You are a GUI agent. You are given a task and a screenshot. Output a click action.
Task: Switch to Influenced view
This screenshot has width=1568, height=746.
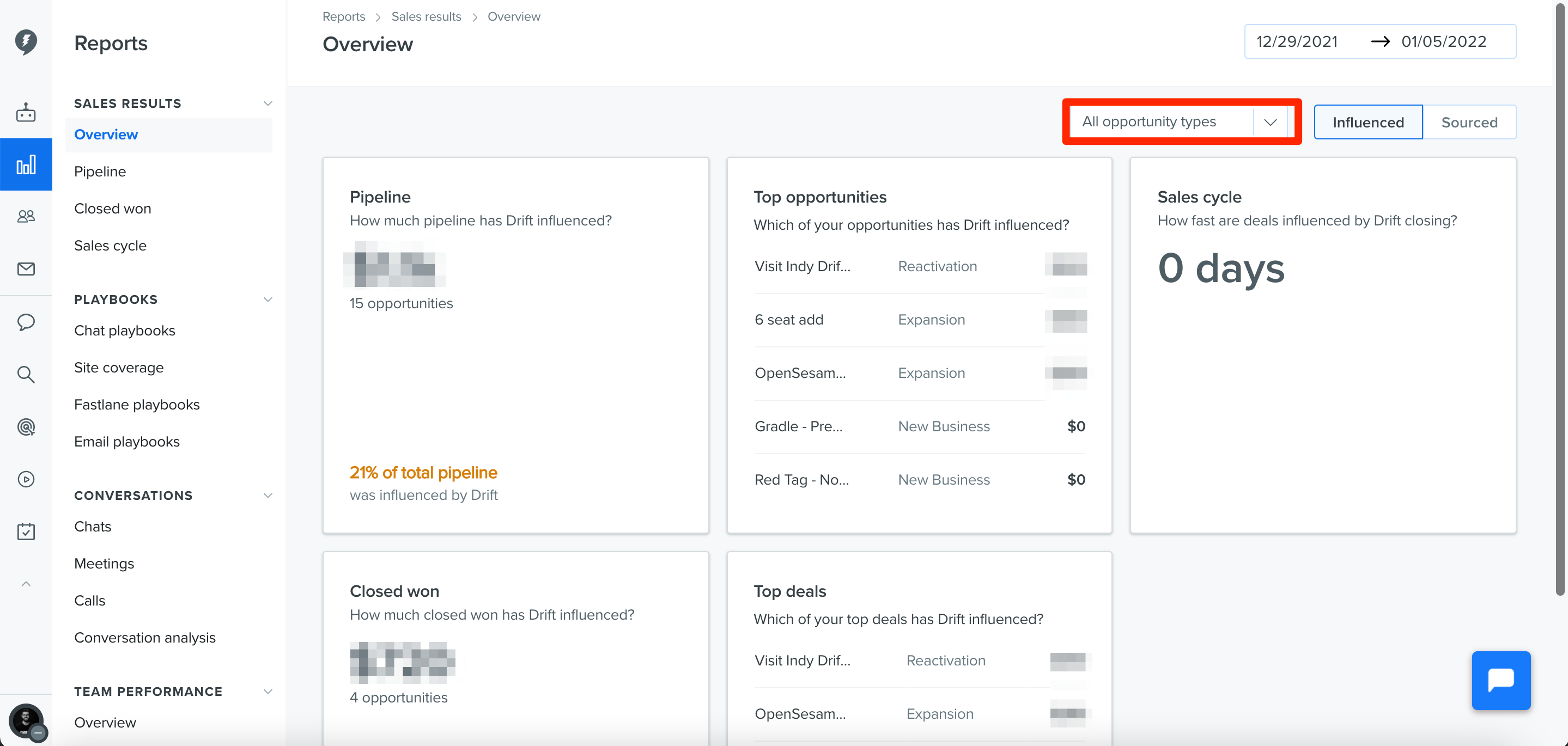pos(1368,123)
